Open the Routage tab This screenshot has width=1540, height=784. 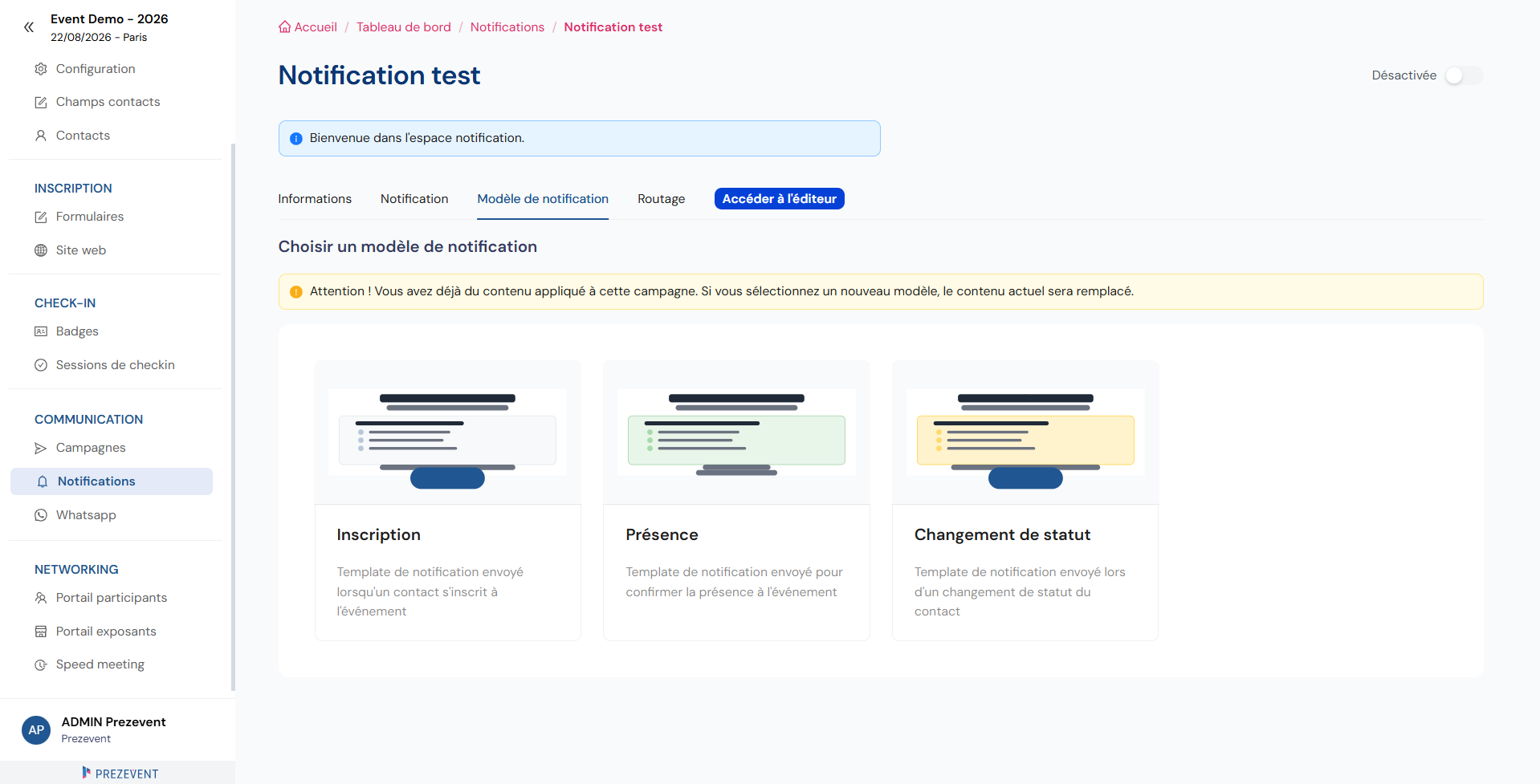pos(662,199)
